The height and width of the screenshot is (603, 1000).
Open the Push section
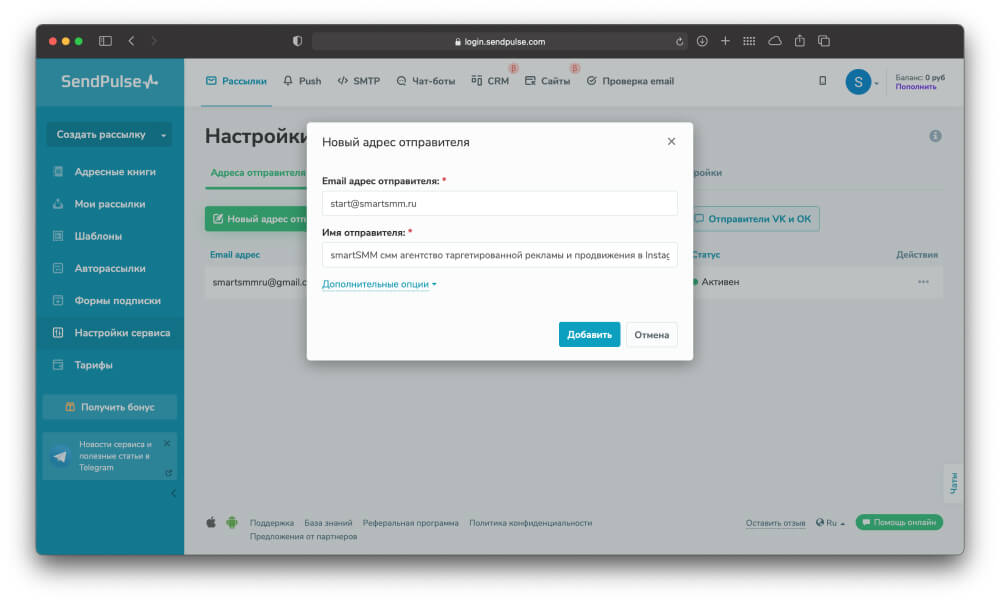pyautogui.click(x=302, y=81)
